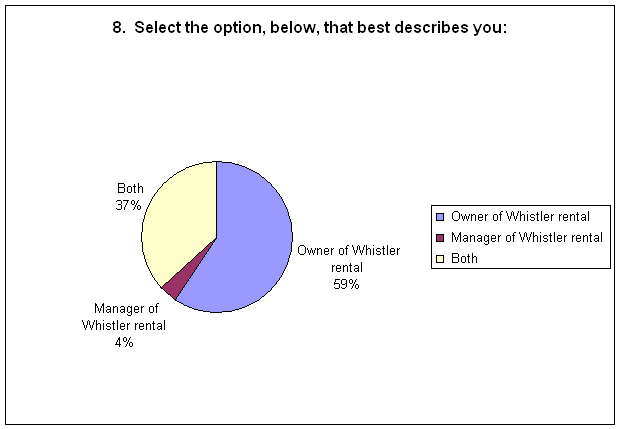Click the 'Both 37%' data label
Viewport: 620px width, 429px height.
tap(129, 197)
